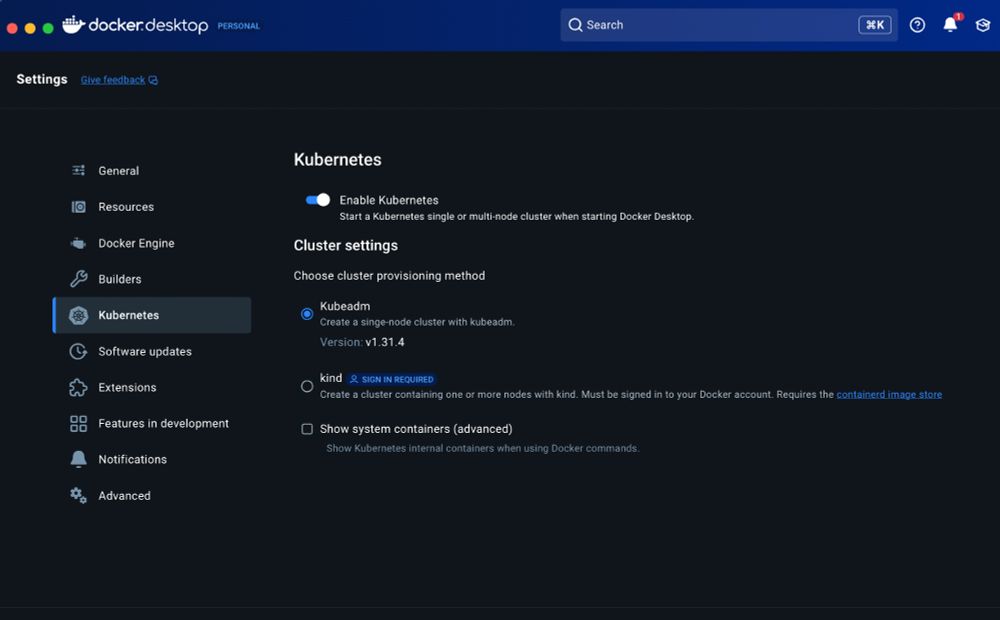Open the Learning center graduation cap icon

(983, 25)
